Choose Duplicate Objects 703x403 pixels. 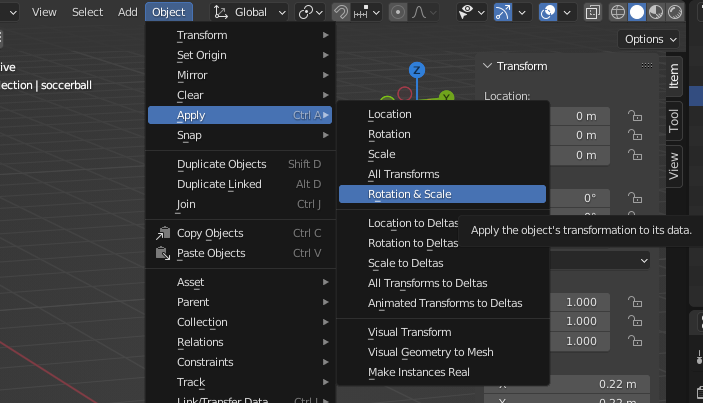pyautogui.click(x=240, y=164)
